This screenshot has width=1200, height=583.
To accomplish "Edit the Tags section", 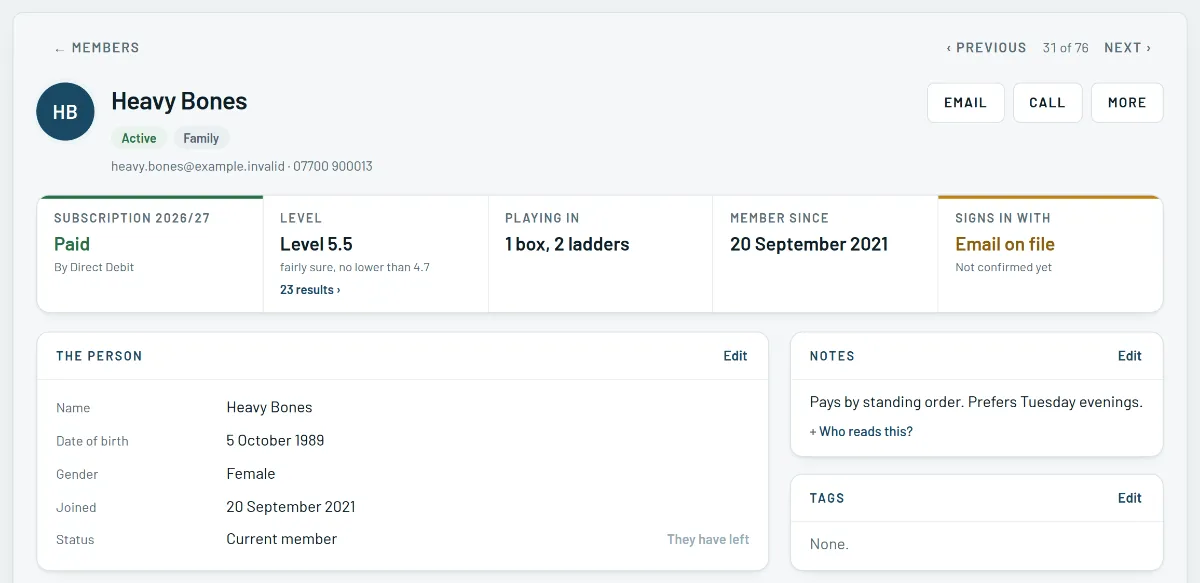I will click(x=1129, y=498).
